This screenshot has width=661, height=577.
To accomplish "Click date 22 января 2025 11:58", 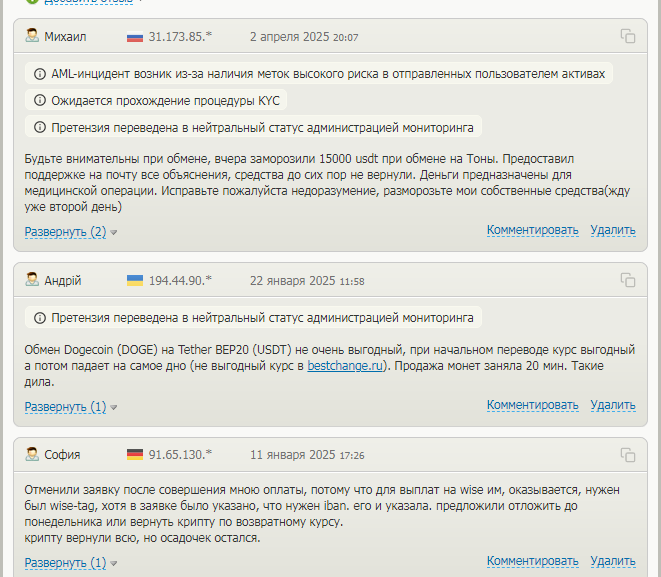I will pyautogui.click(x=307, y=281).
